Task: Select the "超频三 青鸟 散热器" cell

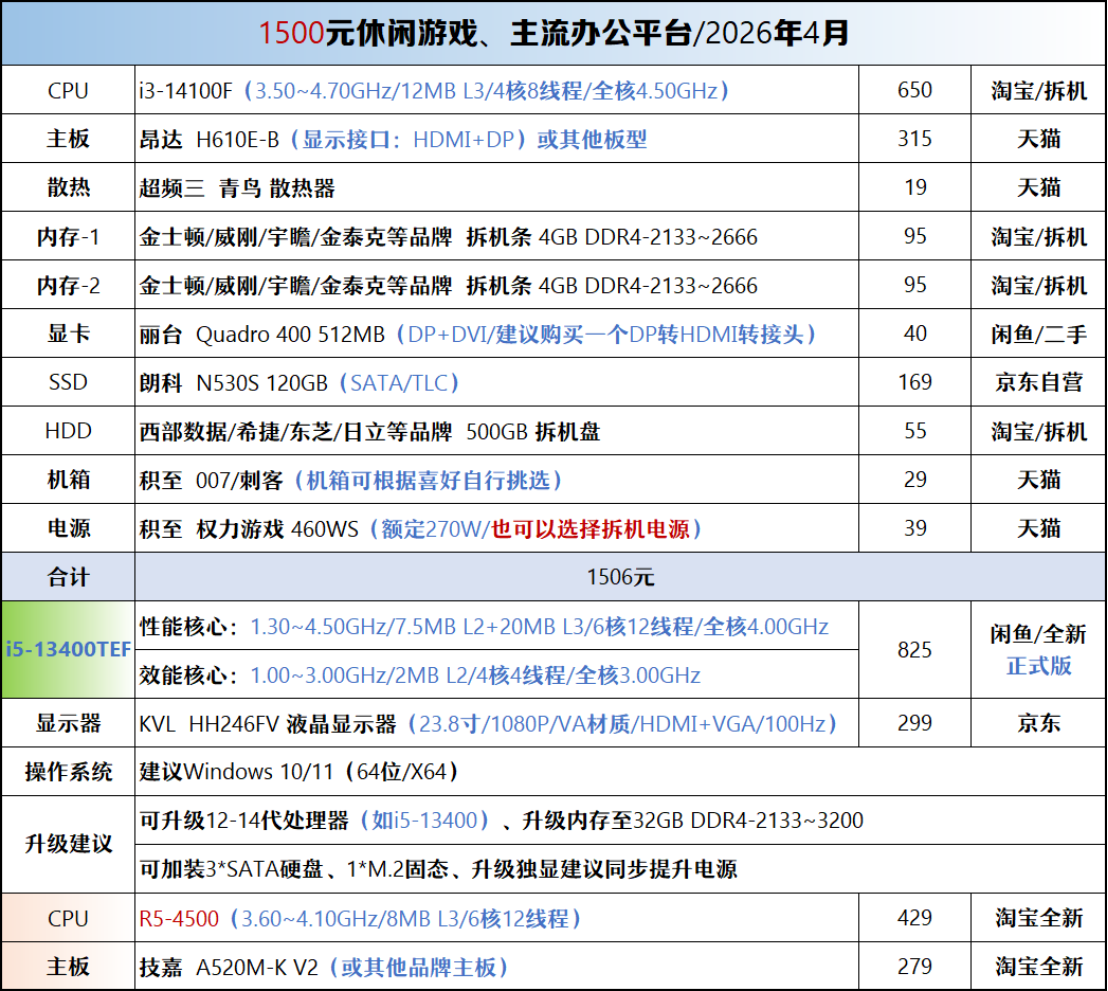Action: pos(497,188)
